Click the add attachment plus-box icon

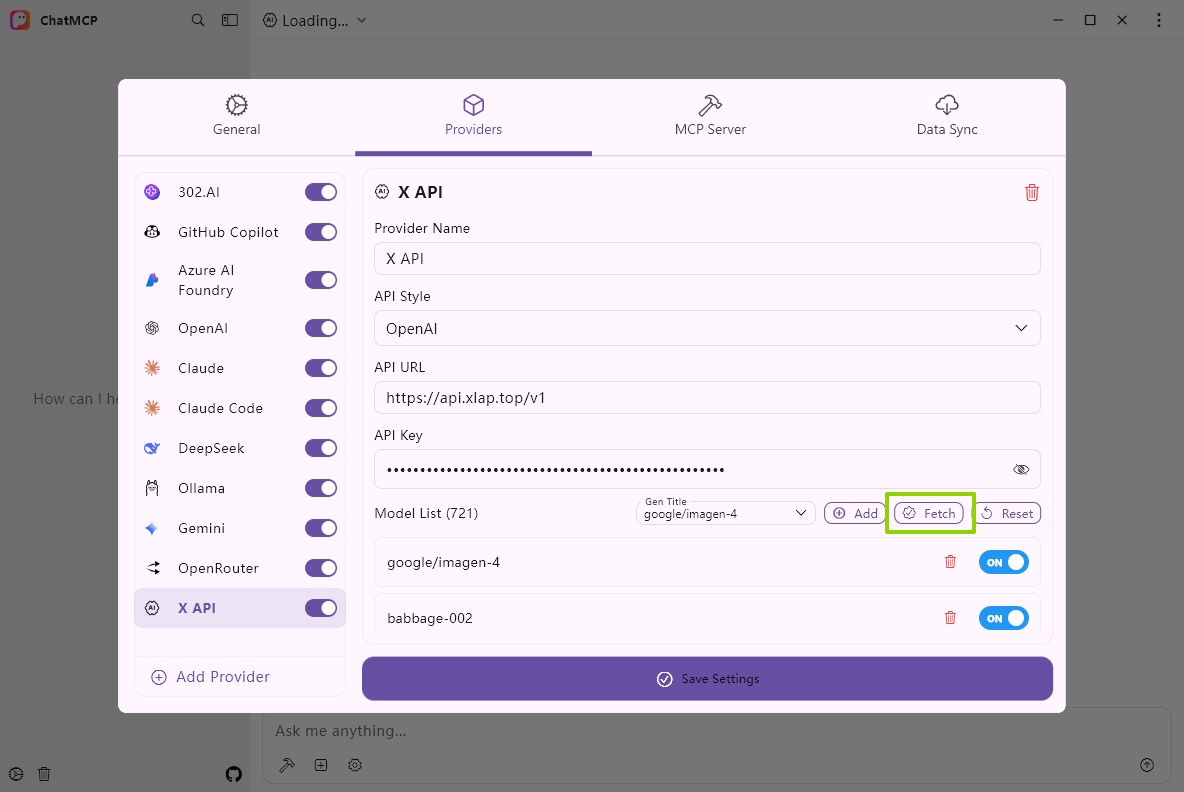[321, 765]
